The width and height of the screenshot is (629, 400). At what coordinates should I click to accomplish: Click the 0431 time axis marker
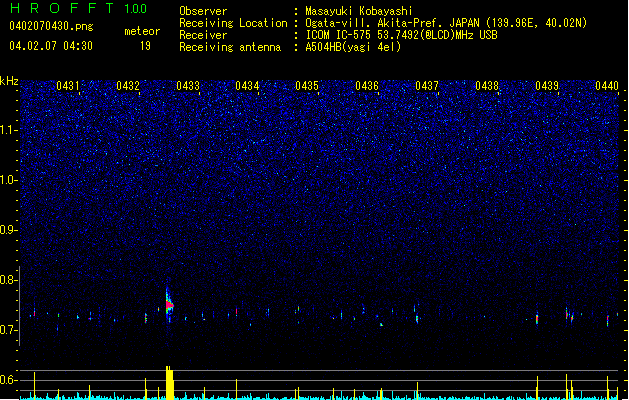[x=67, y=86]
